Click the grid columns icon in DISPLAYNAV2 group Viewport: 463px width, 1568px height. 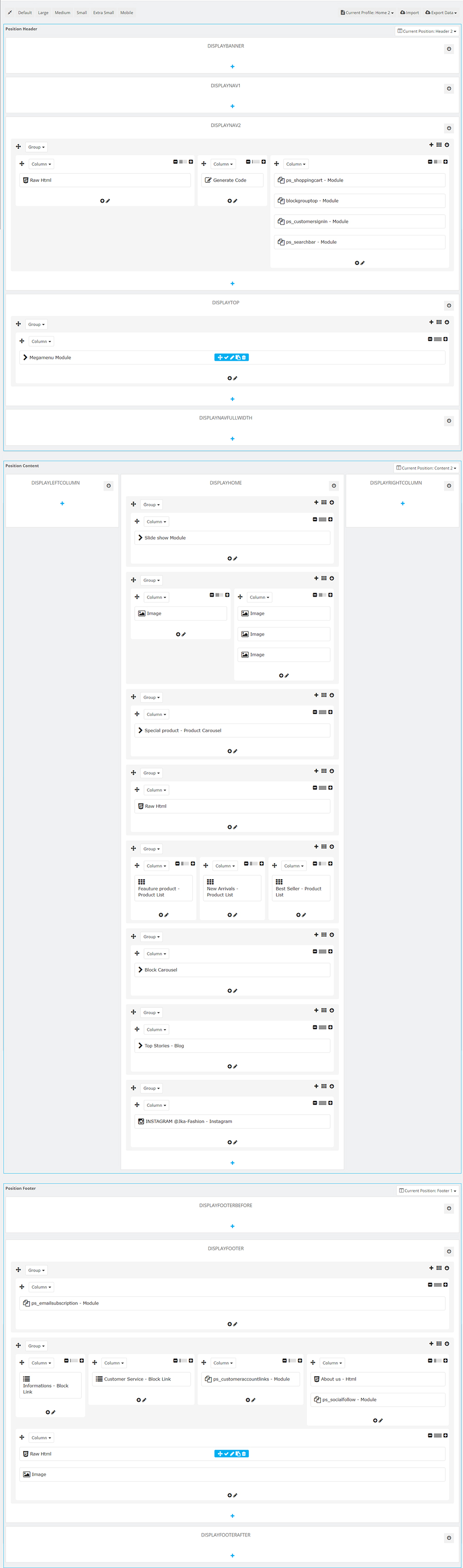pyautogui.click(x=438, y=145)
